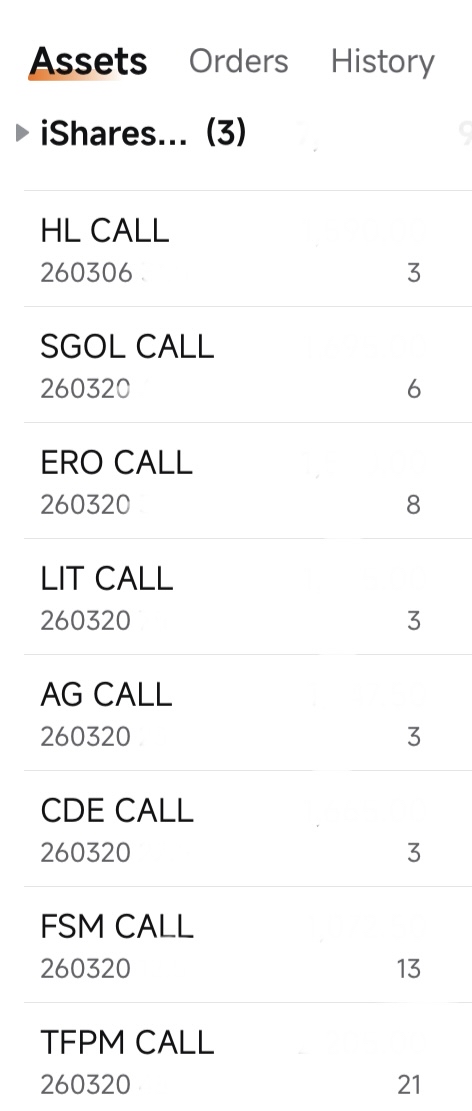472x1111 pixels.
Task: Open the SGOL CALL position
Action: [248, 365]
